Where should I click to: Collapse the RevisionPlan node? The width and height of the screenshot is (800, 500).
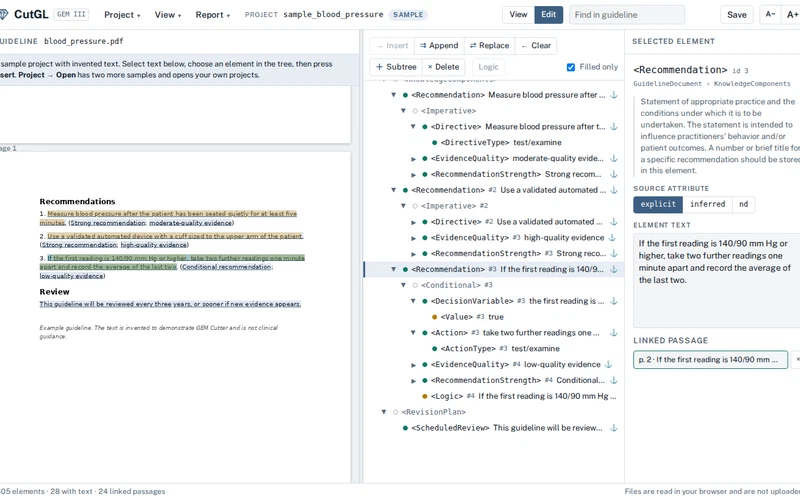[384, 412]
